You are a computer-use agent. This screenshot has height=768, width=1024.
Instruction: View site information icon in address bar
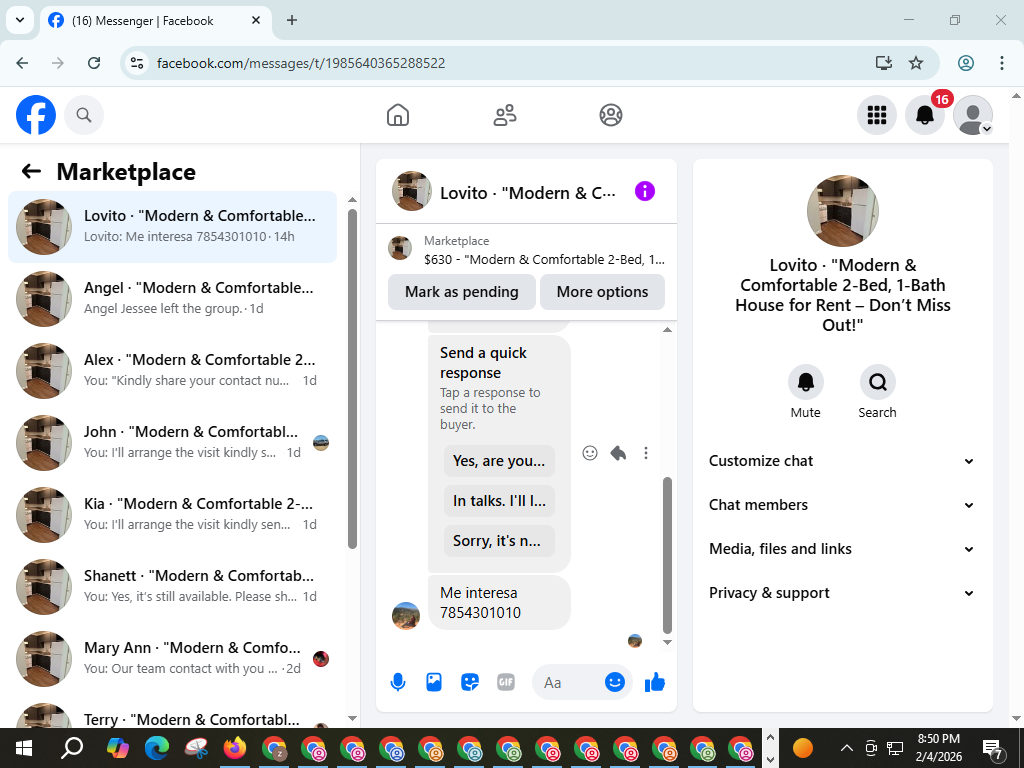136,63
